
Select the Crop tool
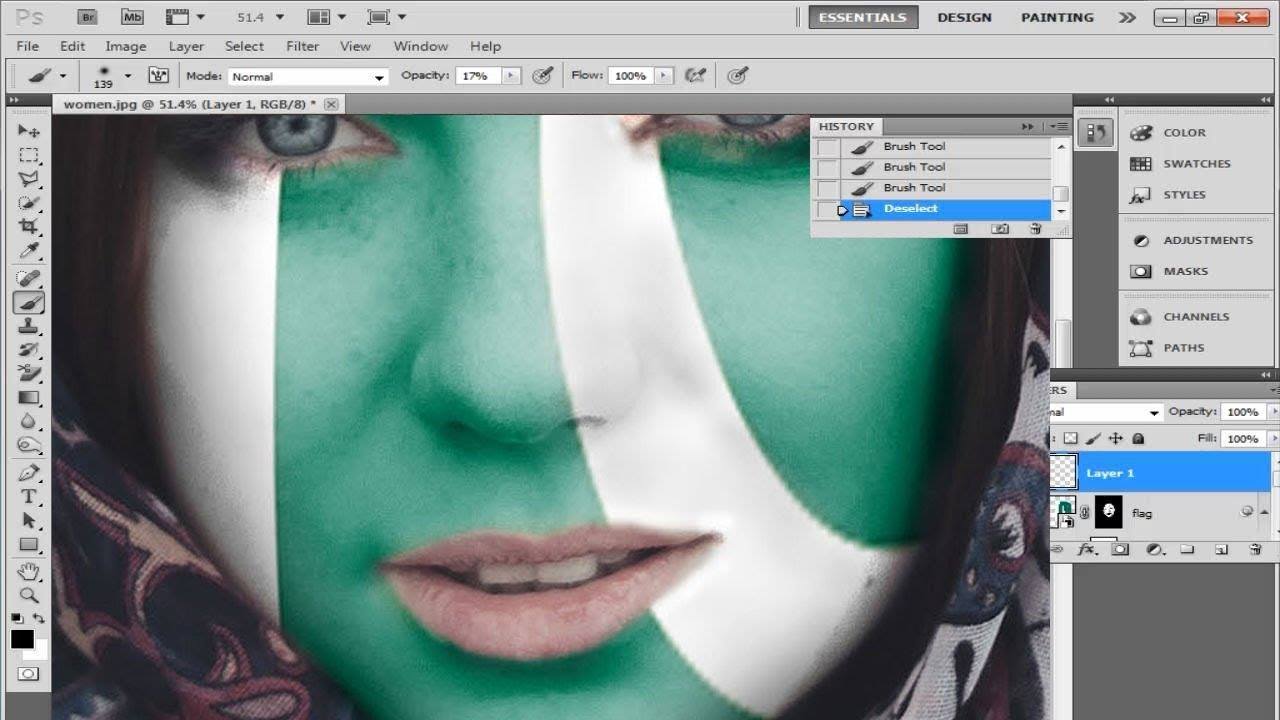pyautogui.click(x=29, y=227)
